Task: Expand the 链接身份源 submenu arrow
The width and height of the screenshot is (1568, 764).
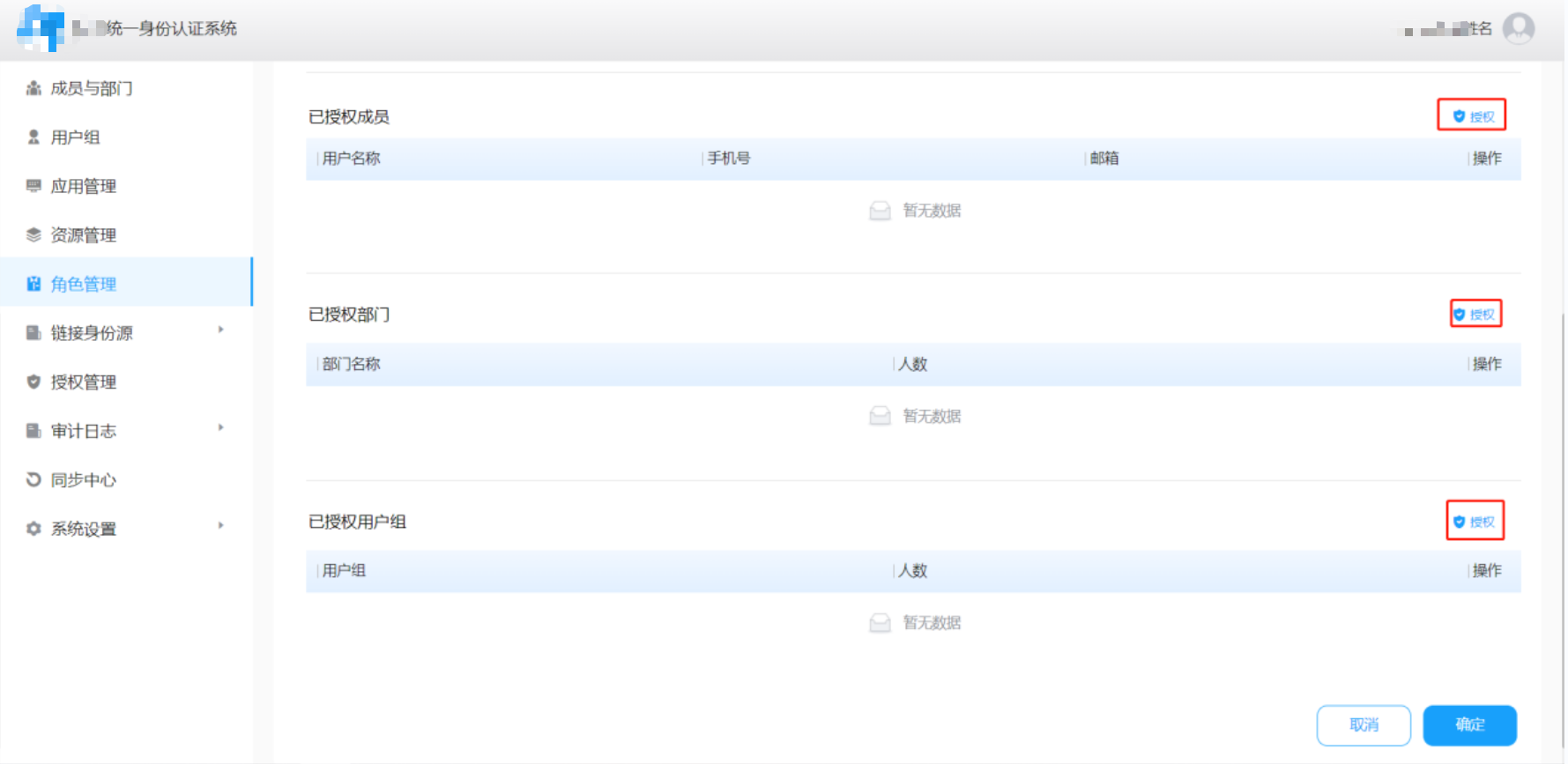Action: (x=221, y=330)
